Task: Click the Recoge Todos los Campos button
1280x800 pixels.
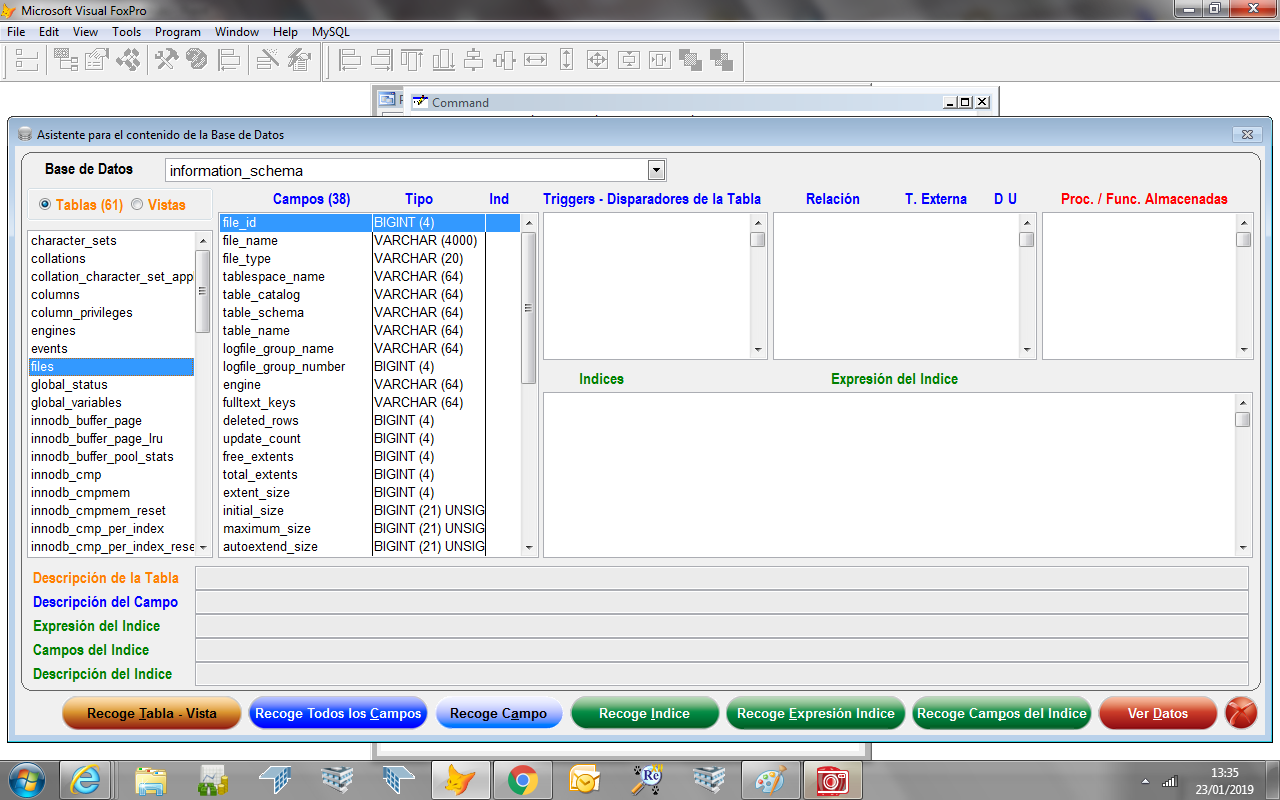Action: (x=339, y=713)
